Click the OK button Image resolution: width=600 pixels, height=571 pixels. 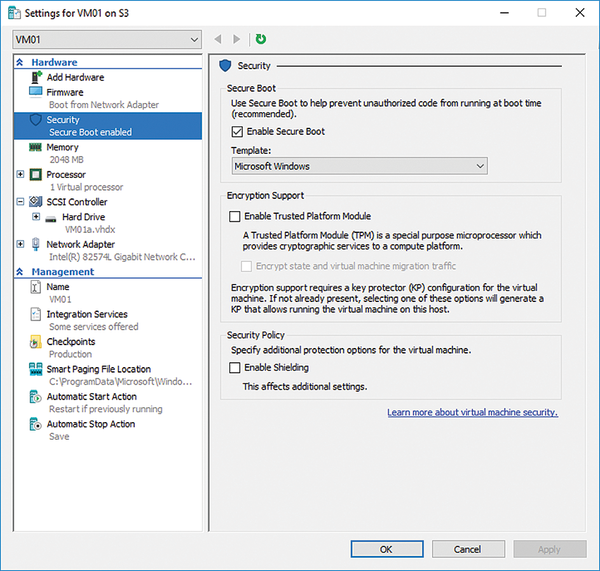click(386, 549)
